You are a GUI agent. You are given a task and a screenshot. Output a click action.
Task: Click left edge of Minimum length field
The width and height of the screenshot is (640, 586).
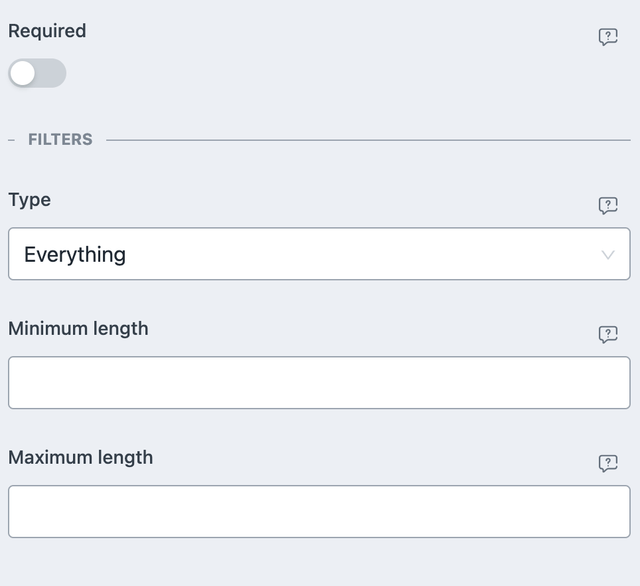20,383
